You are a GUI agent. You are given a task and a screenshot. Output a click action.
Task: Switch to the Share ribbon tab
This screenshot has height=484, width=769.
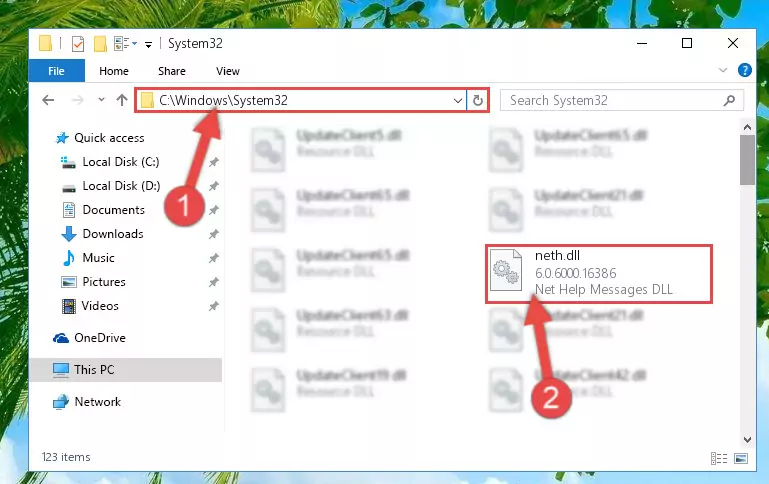172,71
